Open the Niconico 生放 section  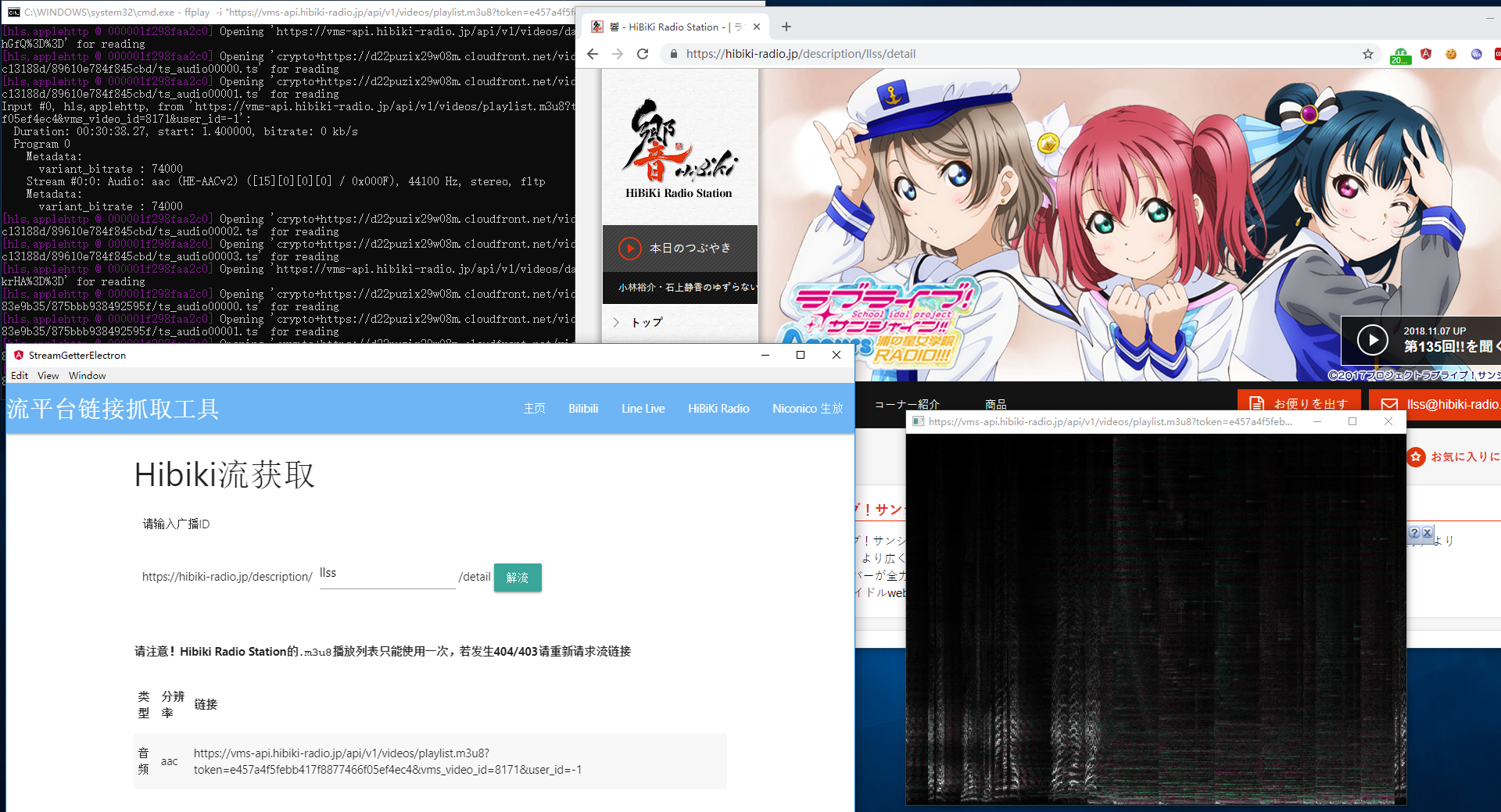pos(807,408)
